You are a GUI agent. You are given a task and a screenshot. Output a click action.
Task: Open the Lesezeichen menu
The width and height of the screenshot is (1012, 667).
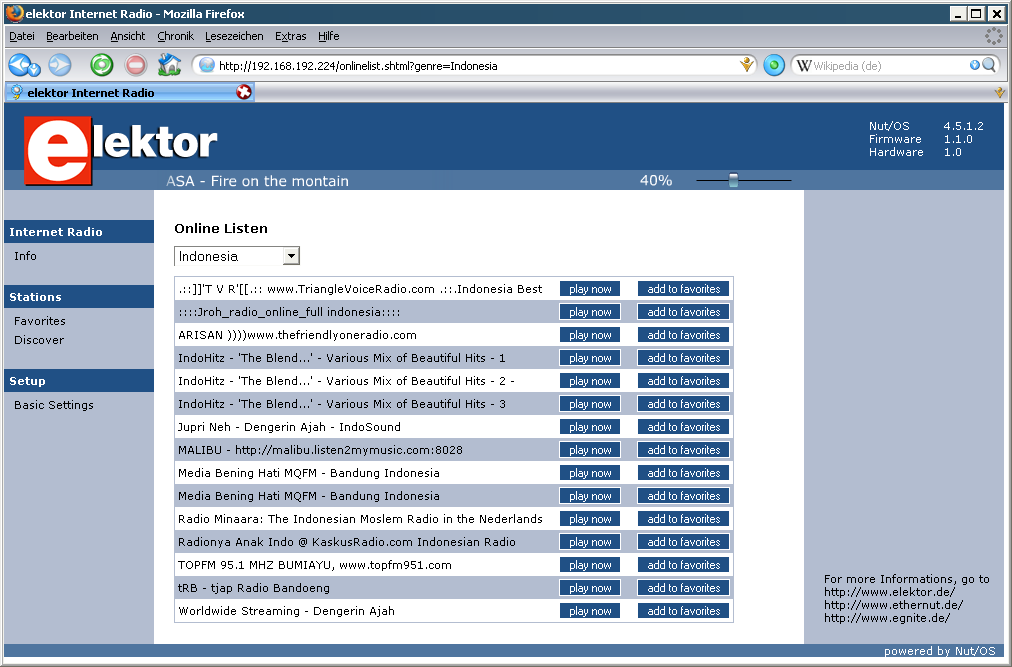[x=234, y=36]
